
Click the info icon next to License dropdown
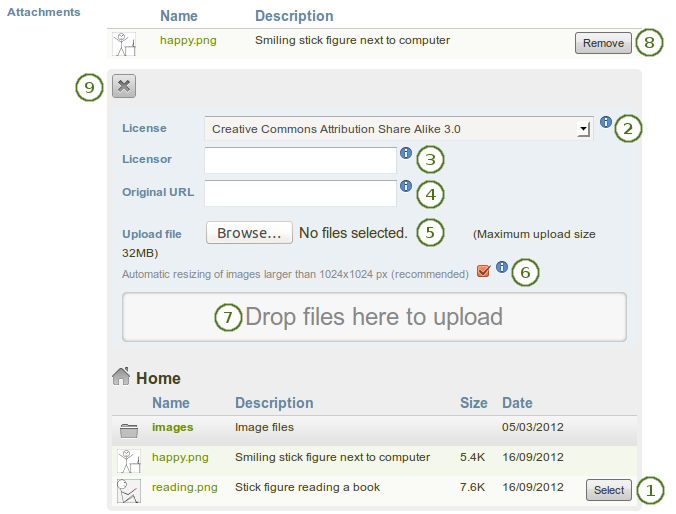605,122
